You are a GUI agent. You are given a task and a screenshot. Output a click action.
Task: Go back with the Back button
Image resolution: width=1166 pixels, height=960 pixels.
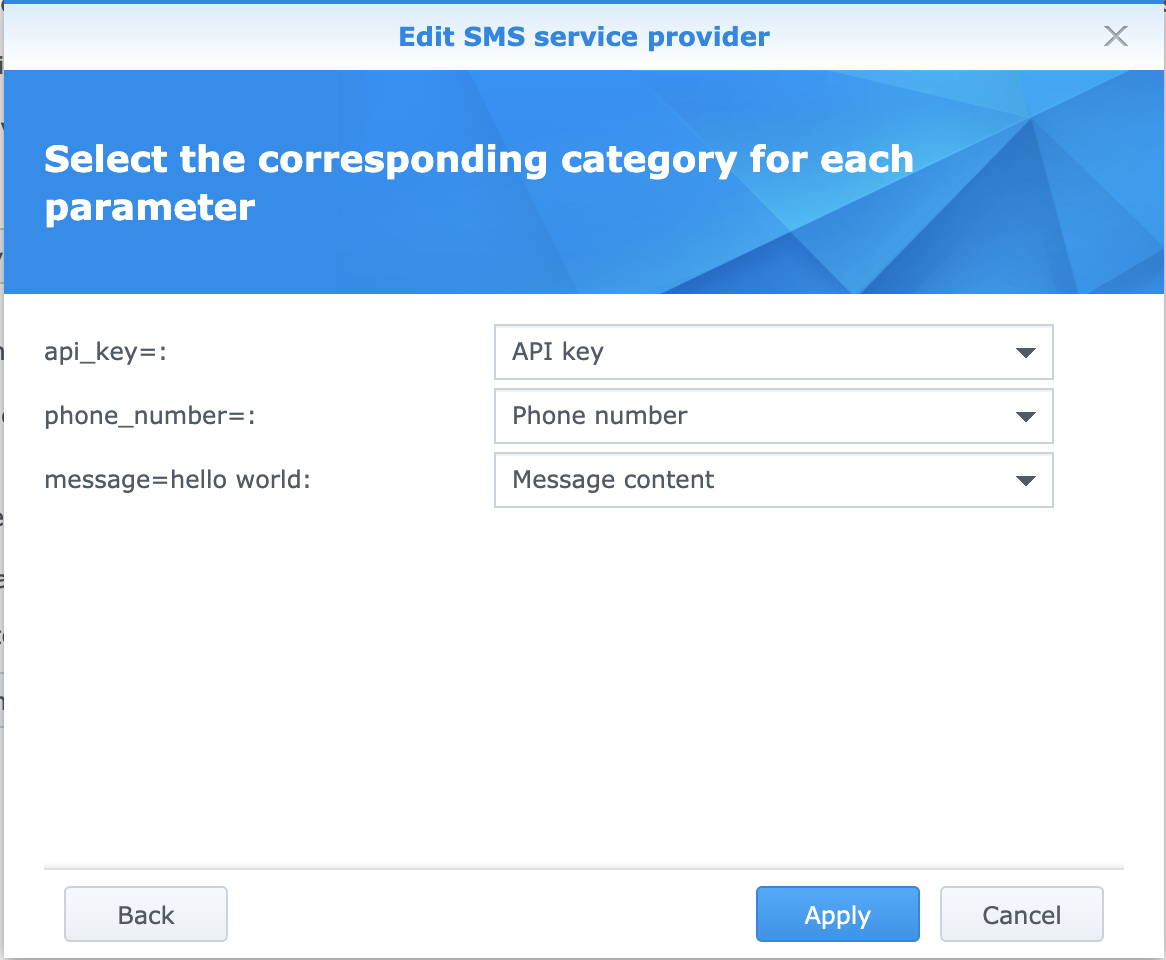tap(146, 914)
